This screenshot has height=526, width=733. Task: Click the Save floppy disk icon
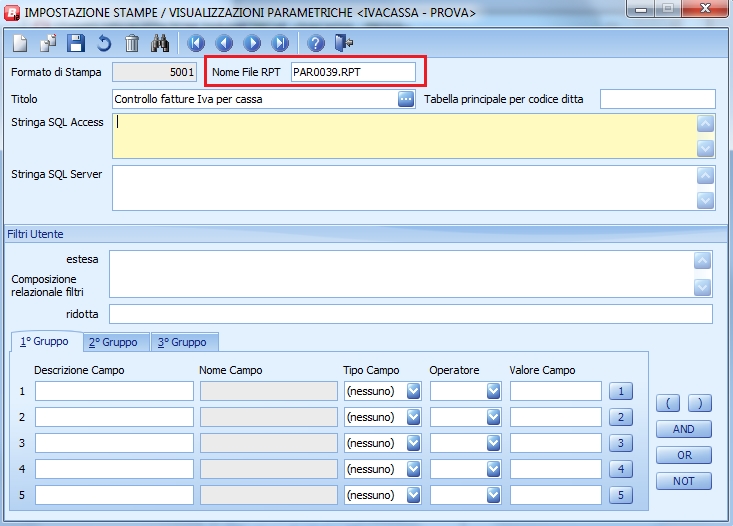point(76,43)
